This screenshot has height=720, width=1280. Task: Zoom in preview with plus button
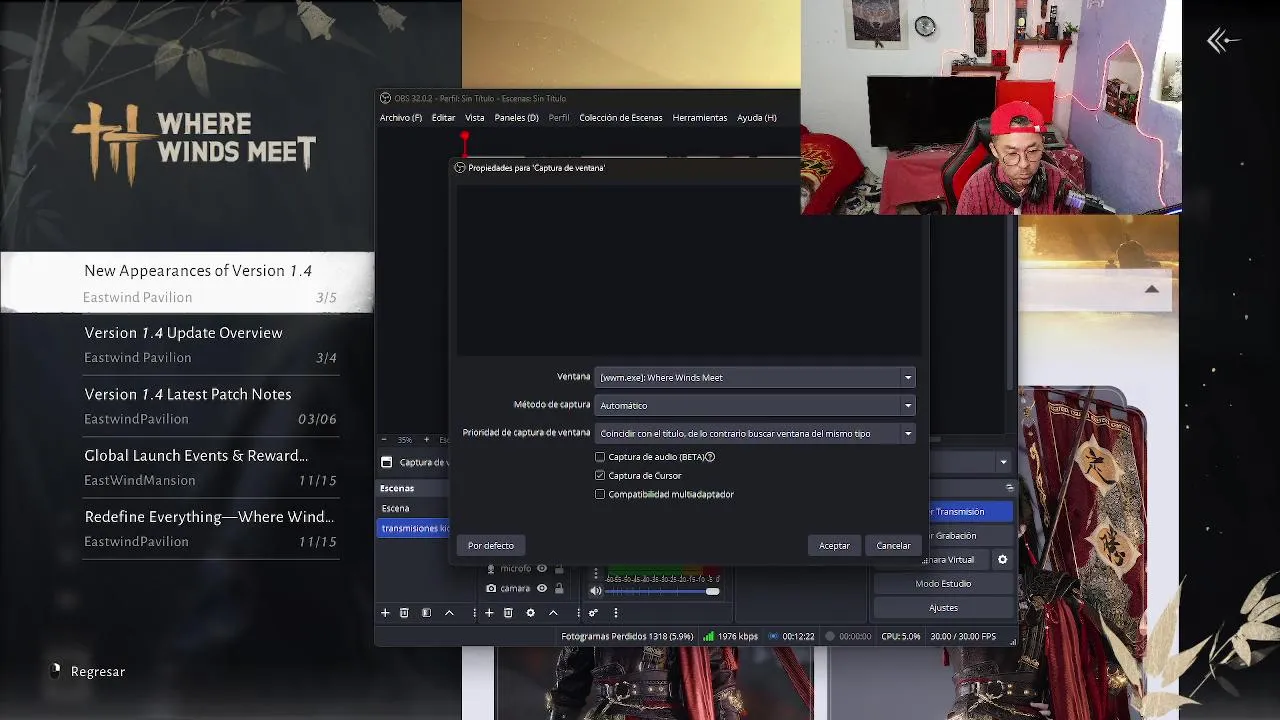point(426,440)
